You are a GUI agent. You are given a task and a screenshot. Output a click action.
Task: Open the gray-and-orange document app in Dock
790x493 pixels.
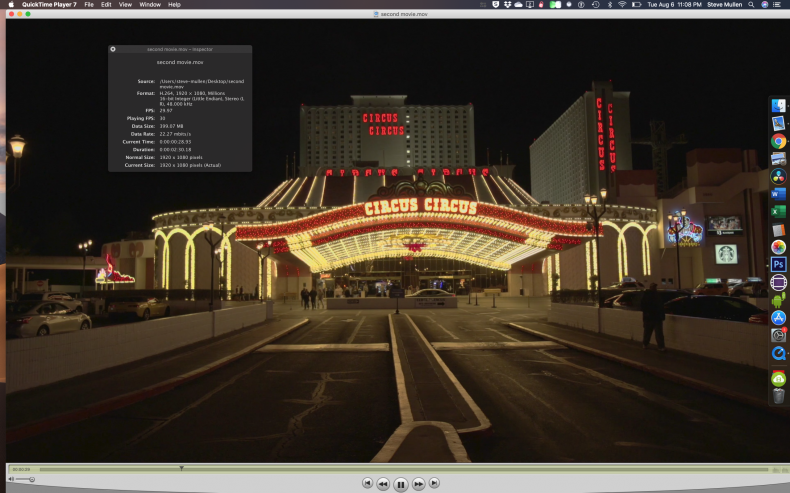tap(778, 229)
